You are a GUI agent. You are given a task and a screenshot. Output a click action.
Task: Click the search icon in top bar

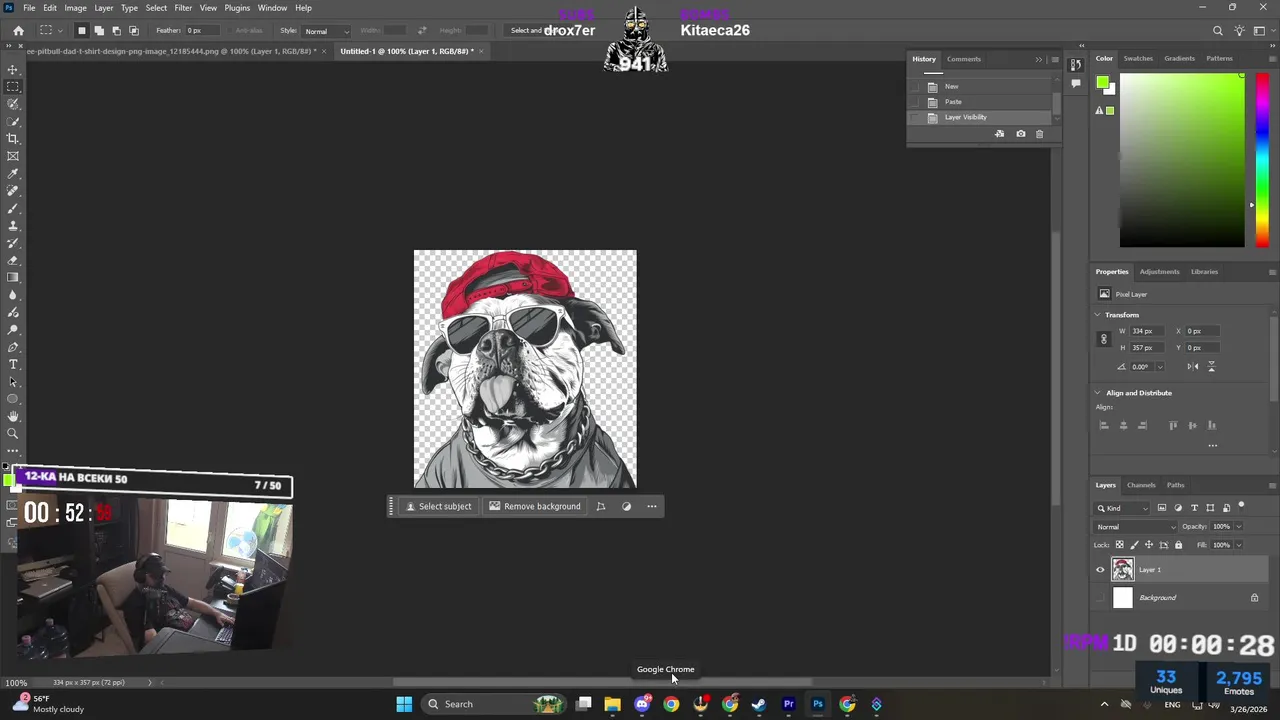pos(1217,31)
